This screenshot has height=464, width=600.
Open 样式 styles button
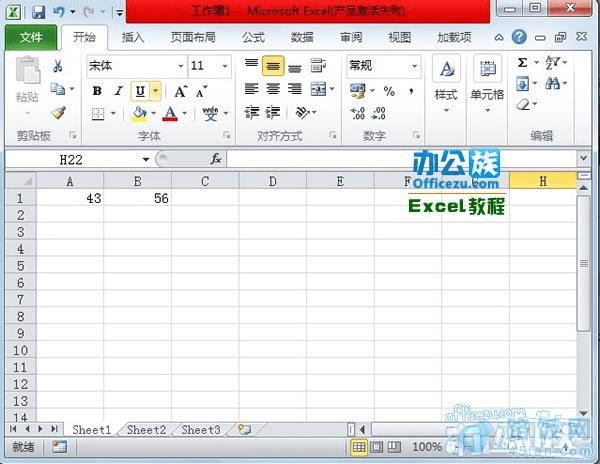pos(446,84)
